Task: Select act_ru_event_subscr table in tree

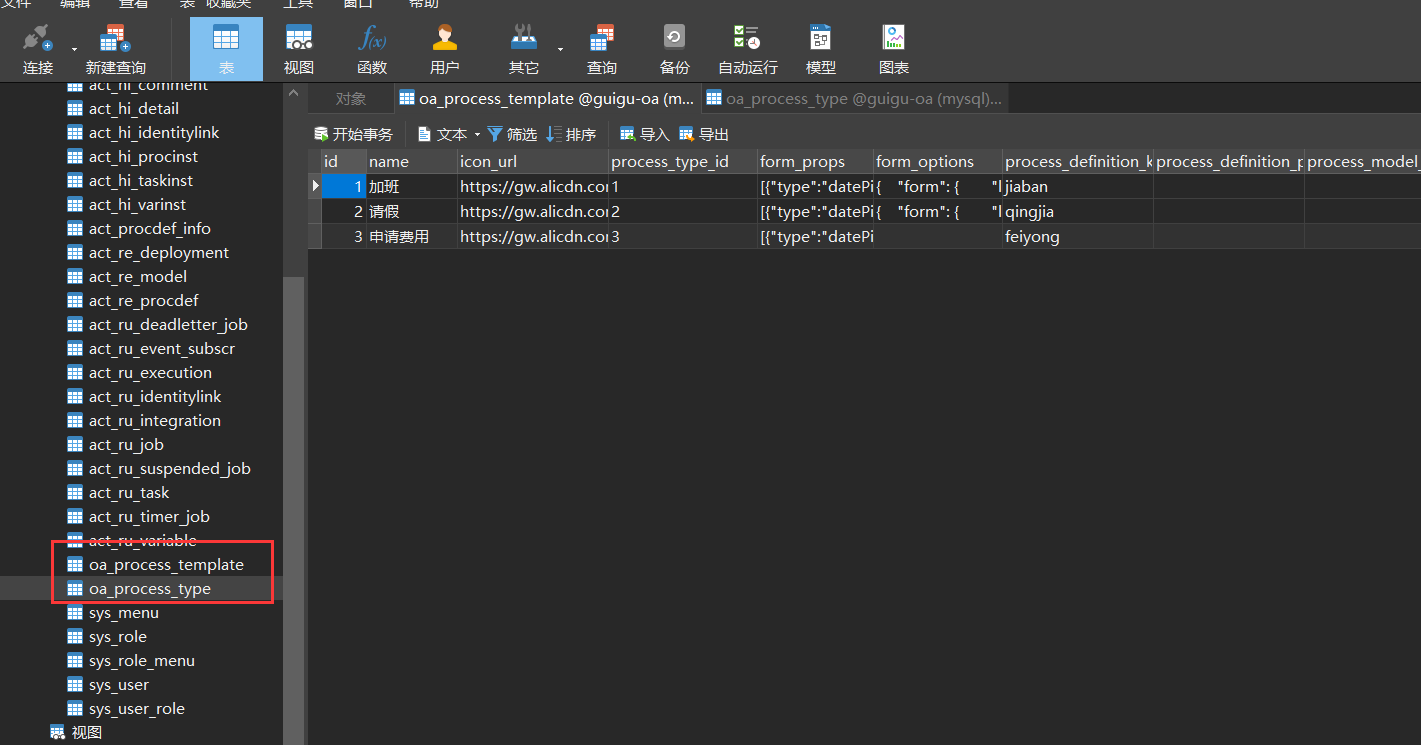Action: pyautogui.click(x=161, y=348)
